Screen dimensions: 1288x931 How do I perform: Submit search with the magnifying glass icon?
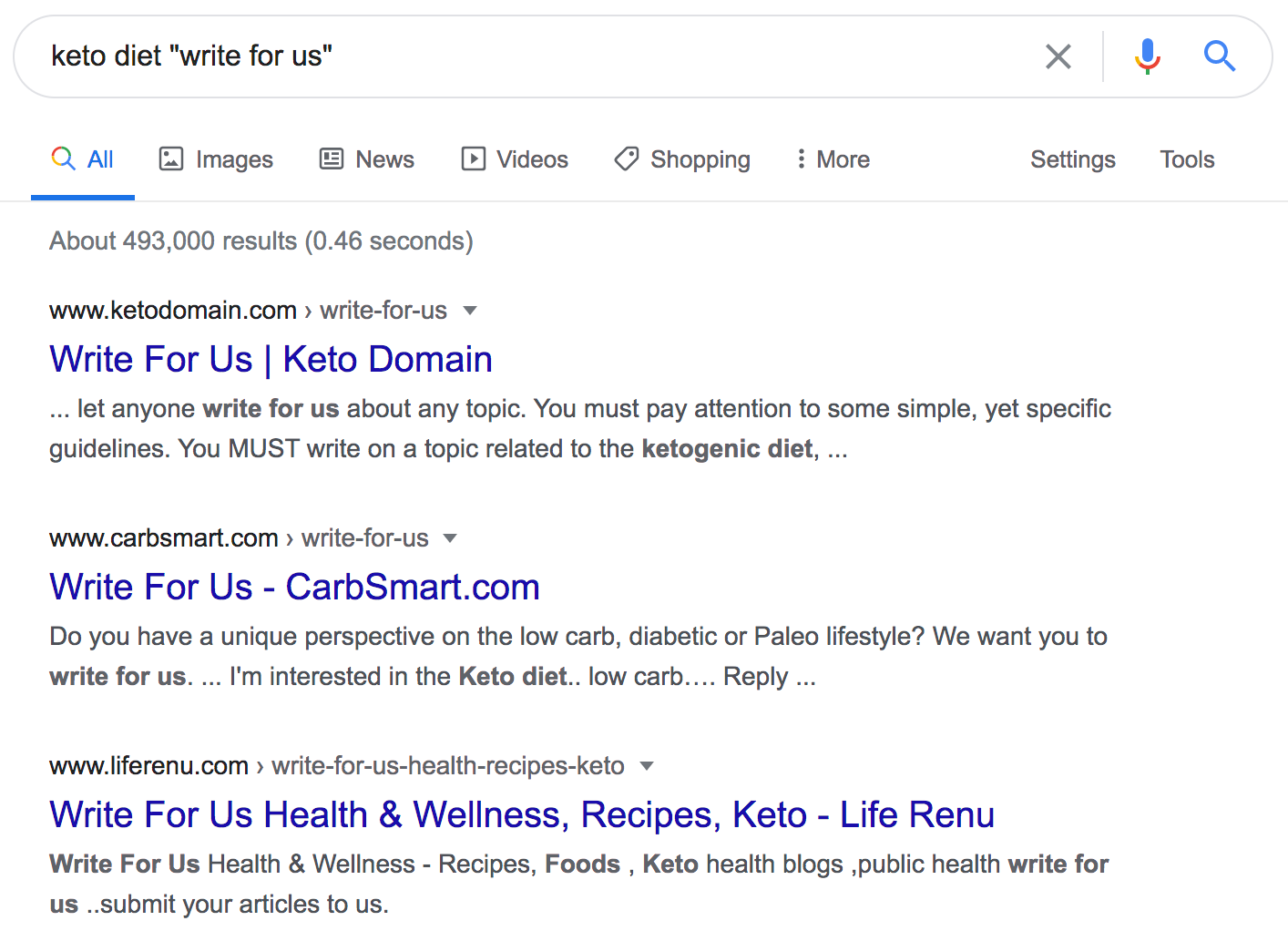click(1219, 56)
